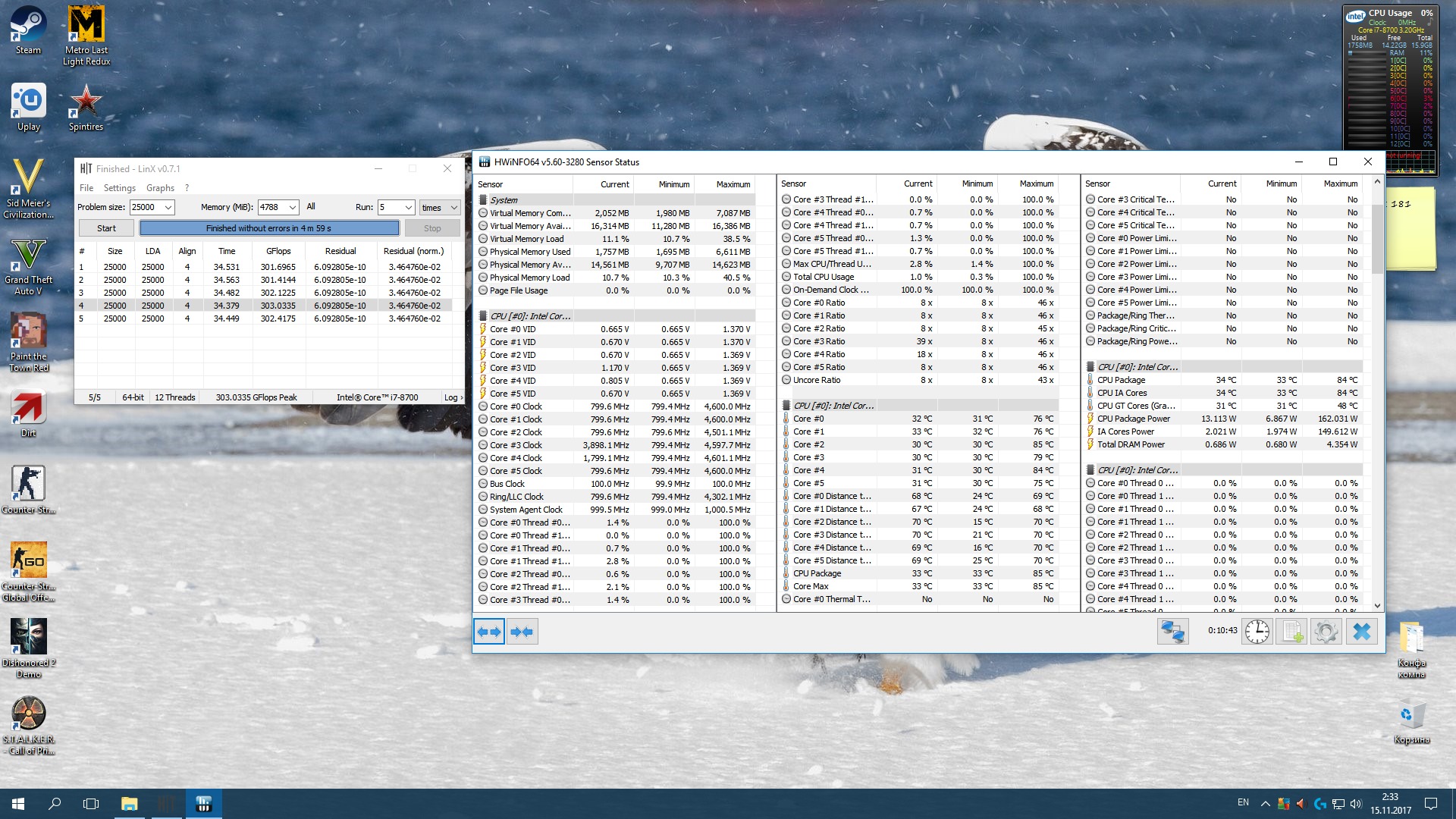This screenshot has height=819, width=1456.
Task: Open HWiNFO remote network monitoring icon
Action: [x=1172, y=632]
